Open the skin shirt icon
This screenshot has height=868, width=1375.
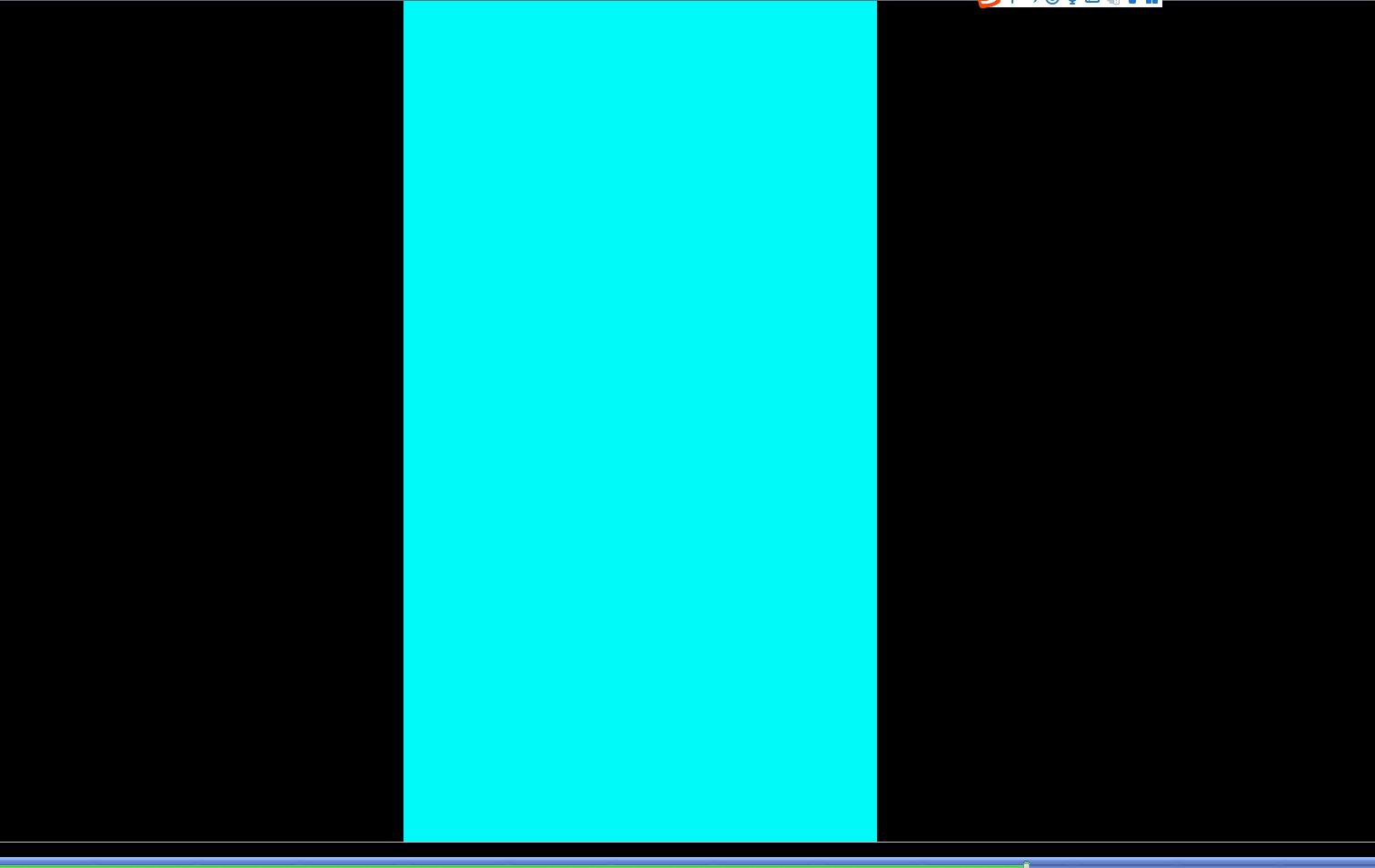tap(1132, 2)
